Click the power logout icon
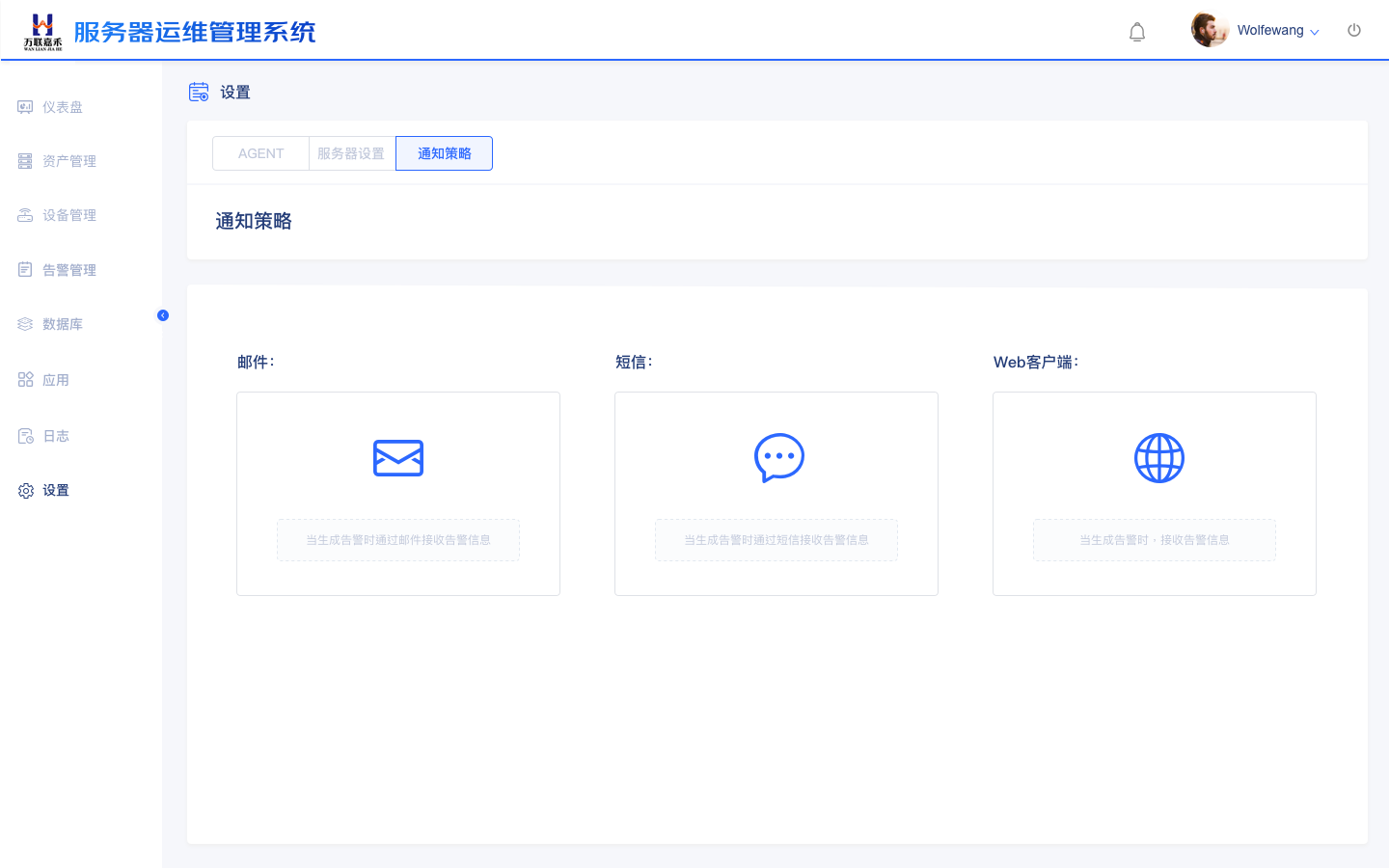Image resolution: width=1389 pixels, height=868 pixels. 1354,31
